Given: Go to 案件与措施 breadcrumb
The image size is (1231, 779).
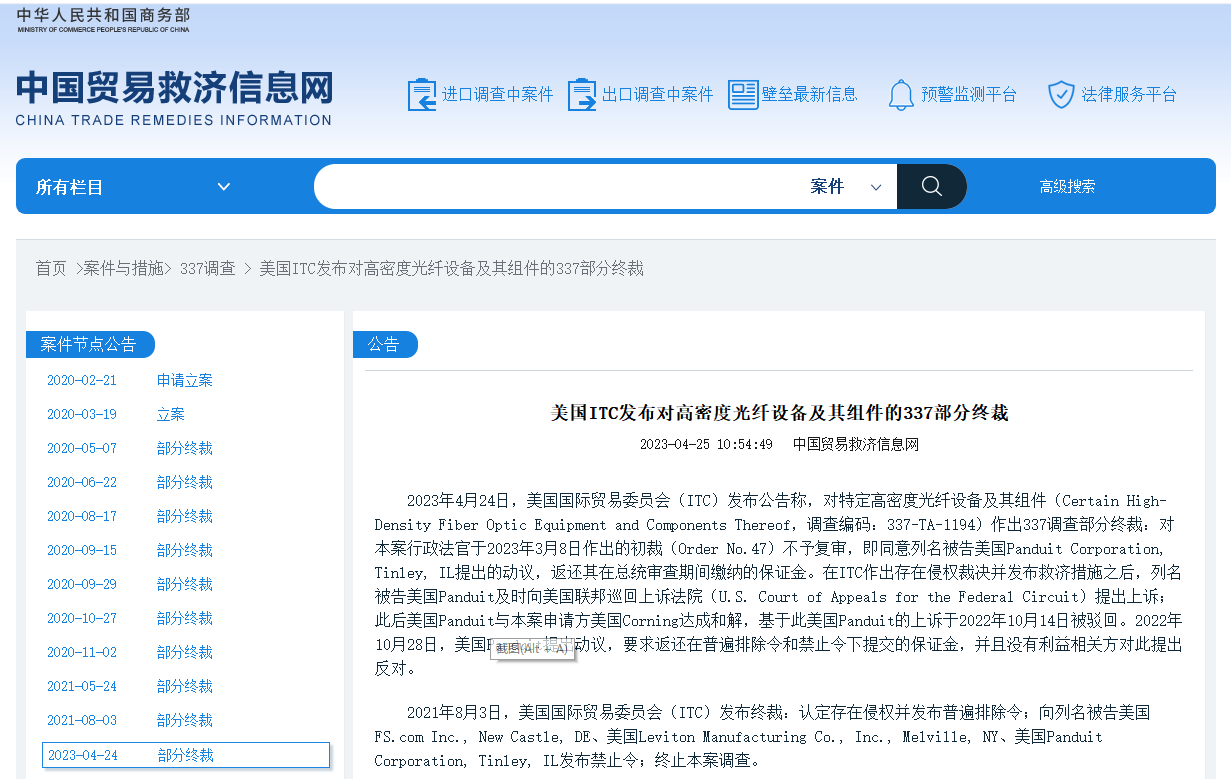Looking at the screenshot, I should pyautogui.click(x=123, y=268).
